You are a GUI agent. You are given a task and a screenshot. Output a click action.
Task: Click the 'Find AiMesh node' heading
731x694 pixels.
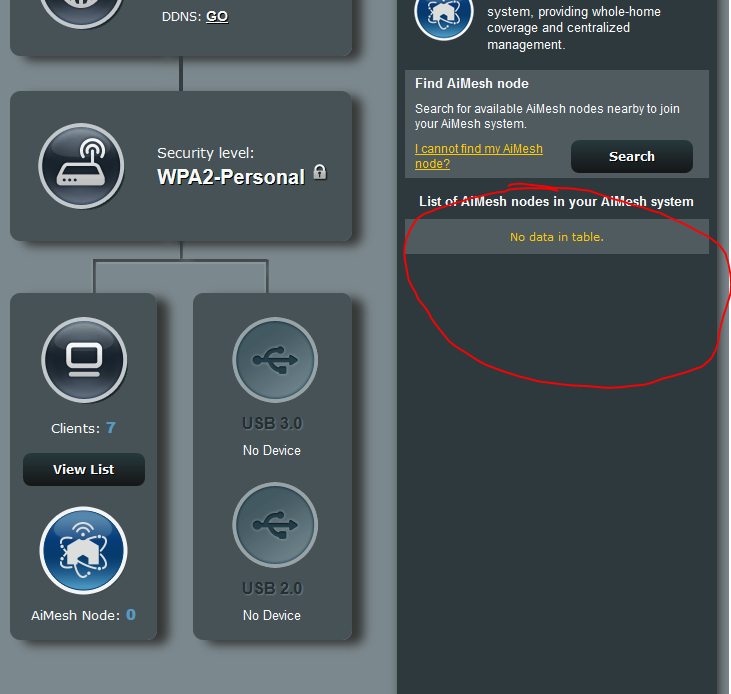(x=472, y=83)
